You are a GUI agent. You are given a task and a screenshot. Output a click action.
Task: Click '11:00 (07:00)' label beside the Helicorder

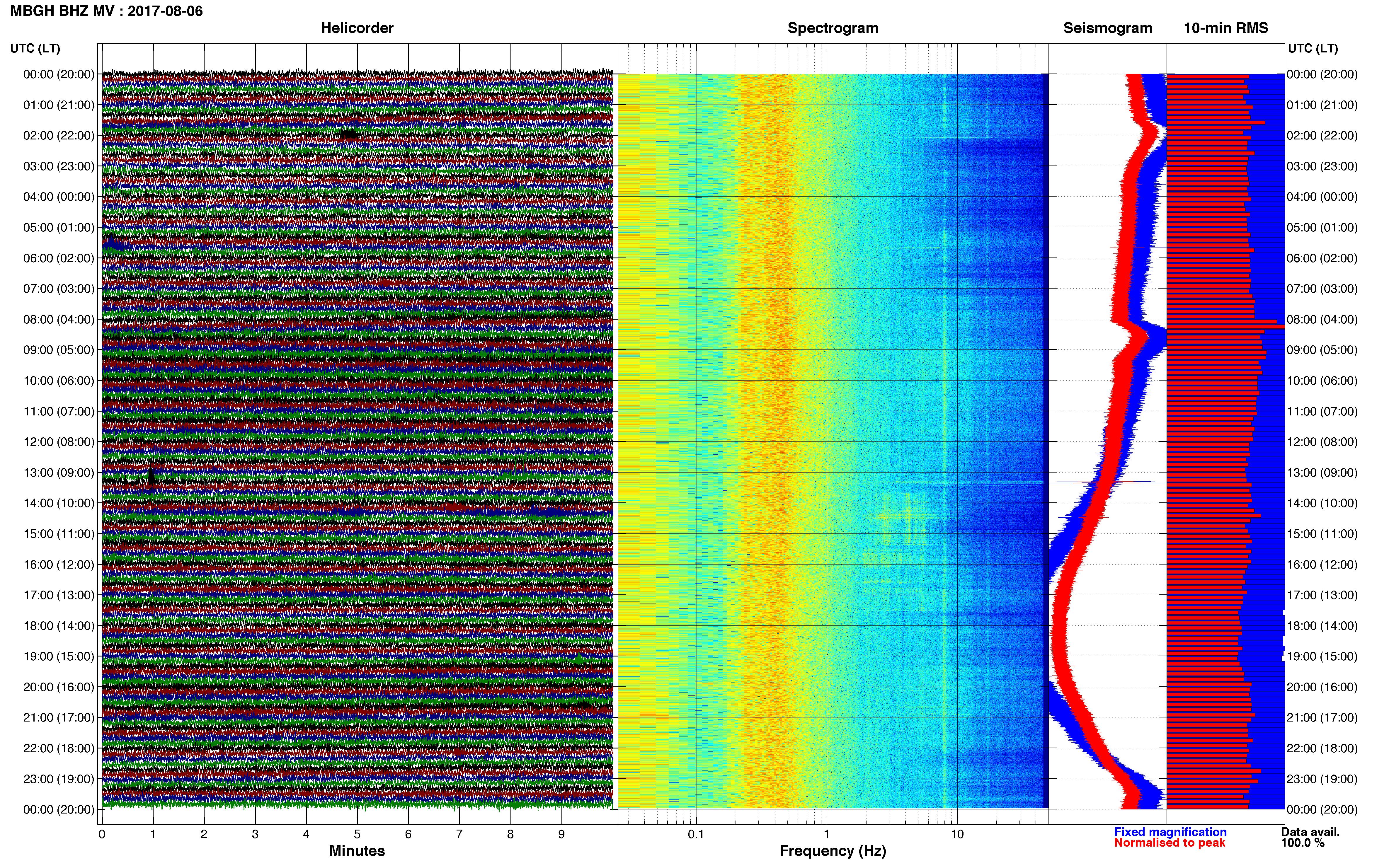pos(59,412)
